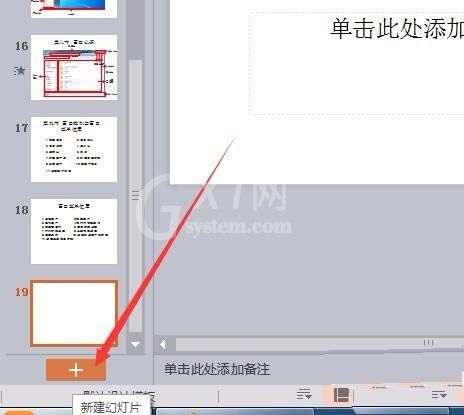464x415 pixels.
Task: Select slide 18 thumbnail
Action: (74, 231)
